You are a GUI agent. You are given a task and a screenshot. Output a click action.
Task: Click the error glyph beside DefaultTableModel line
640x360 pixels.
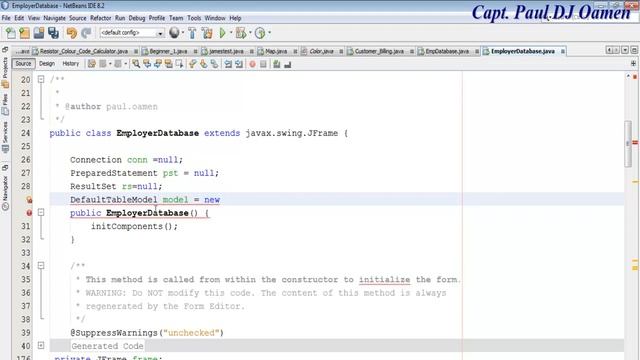29,200
